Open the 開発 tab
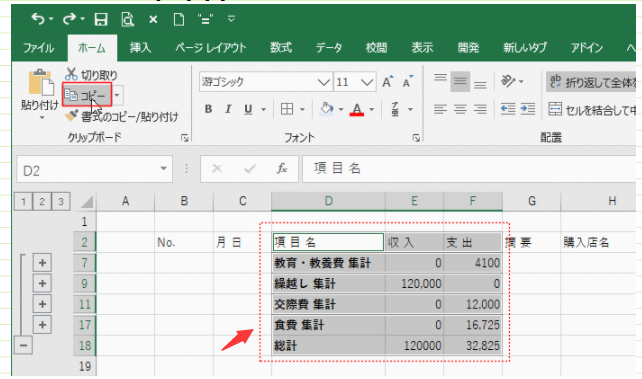The height and width of the screenshot is (379, 642). click(x=468, y=48)
